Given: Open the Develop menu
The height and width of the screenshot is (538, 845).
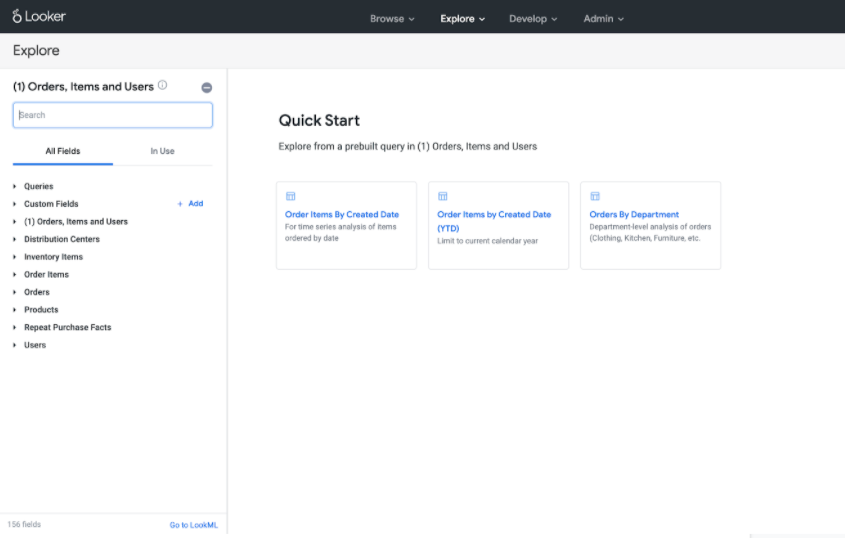Looking at the screenshot, I should 533,18.
